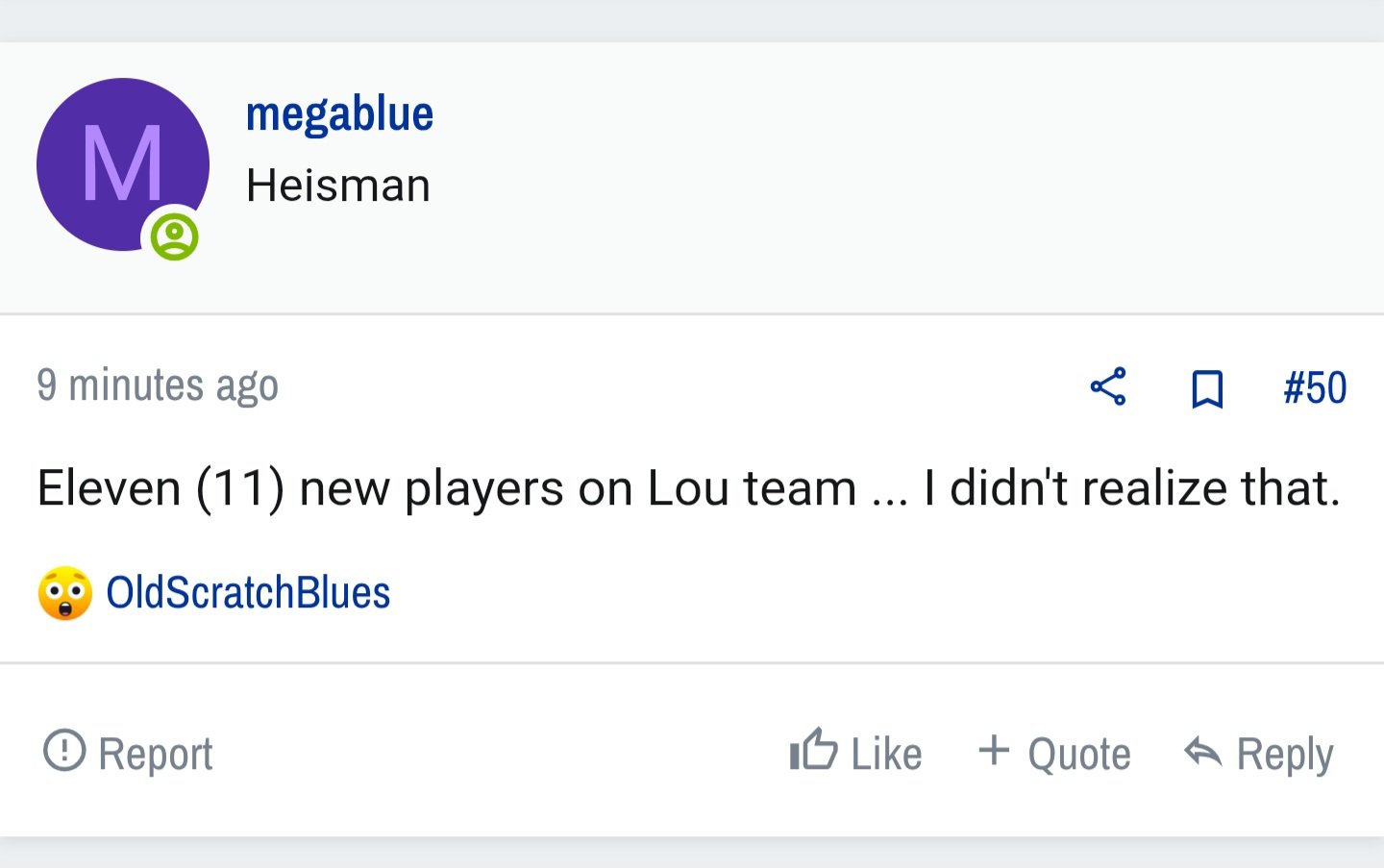The width and height of the screenshot is (1384, 868).
Task: Click the shocked face reaction emoji
Action: [x=65, y=593]
